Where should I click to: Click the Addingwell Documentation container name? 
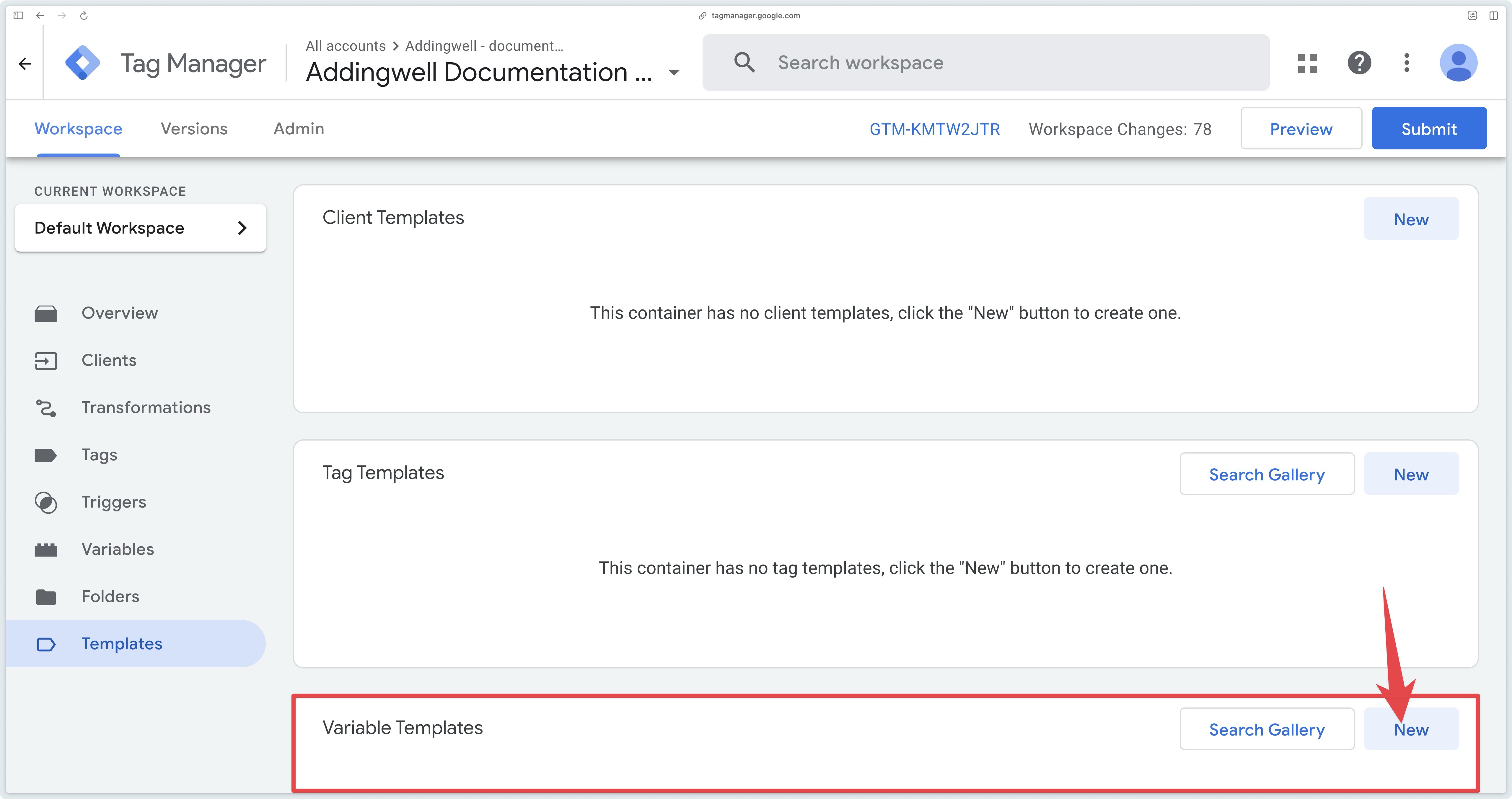pyautogui.click(x=479, y=72)
